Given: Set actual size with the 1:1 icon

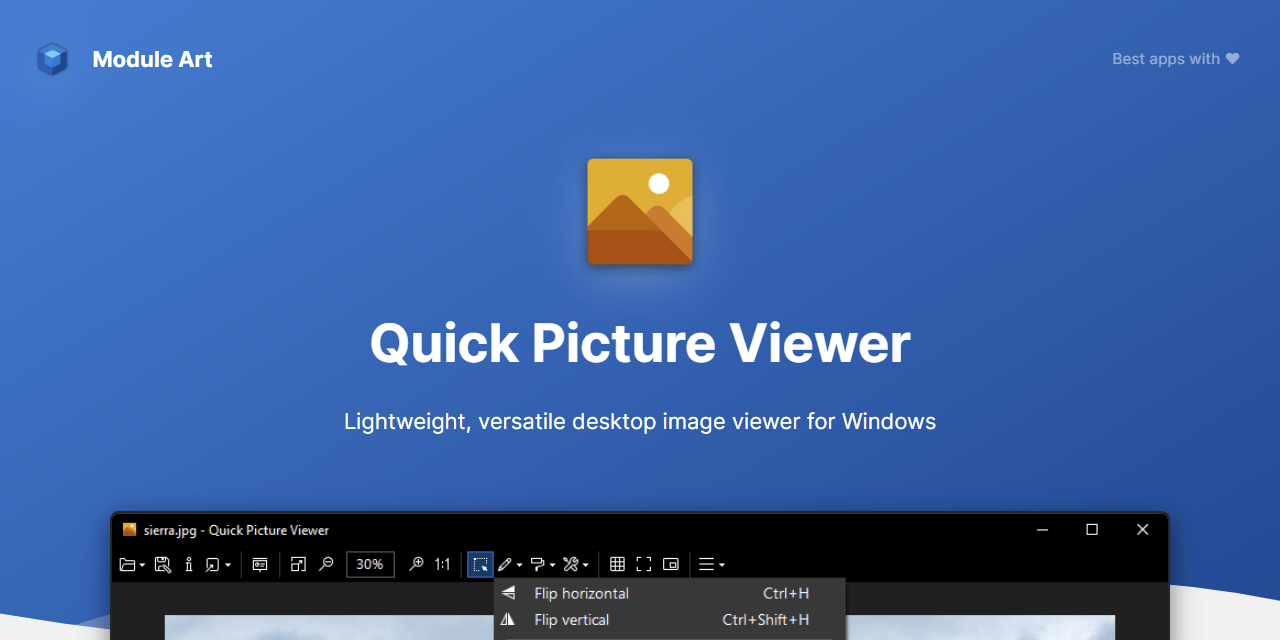Looking at the screenshot, I should (441, 564).
